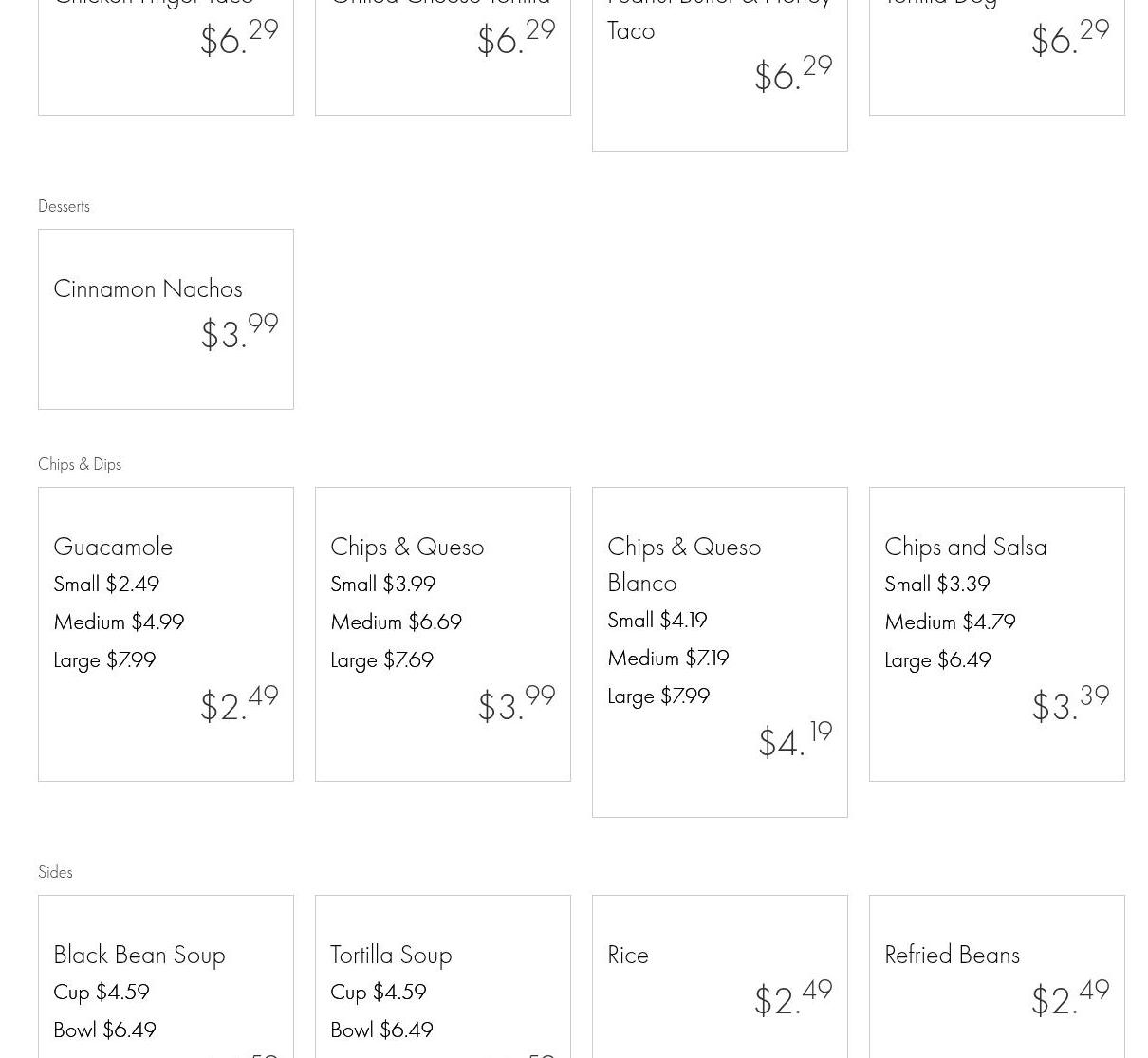
Task: Choose Black Bean Soup Bowl $6.49 option
Action: (x=104, y=1030)
